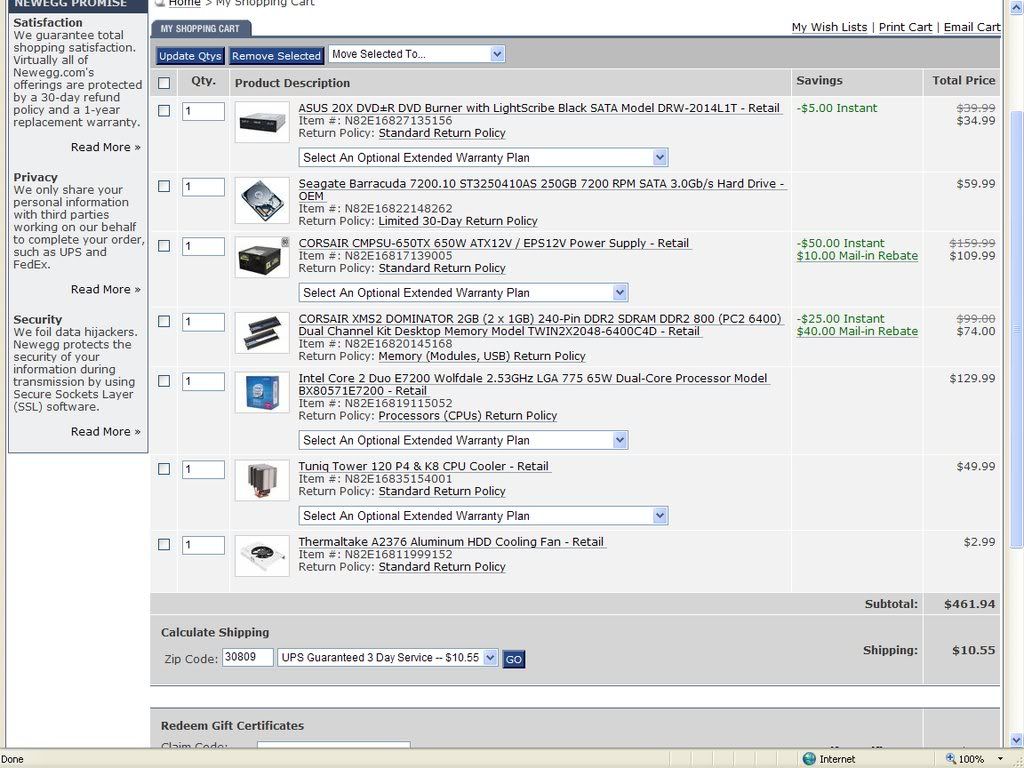
Task: Open the ASUS 20X DVD Burner product link
Action: [x=539, y=108]
